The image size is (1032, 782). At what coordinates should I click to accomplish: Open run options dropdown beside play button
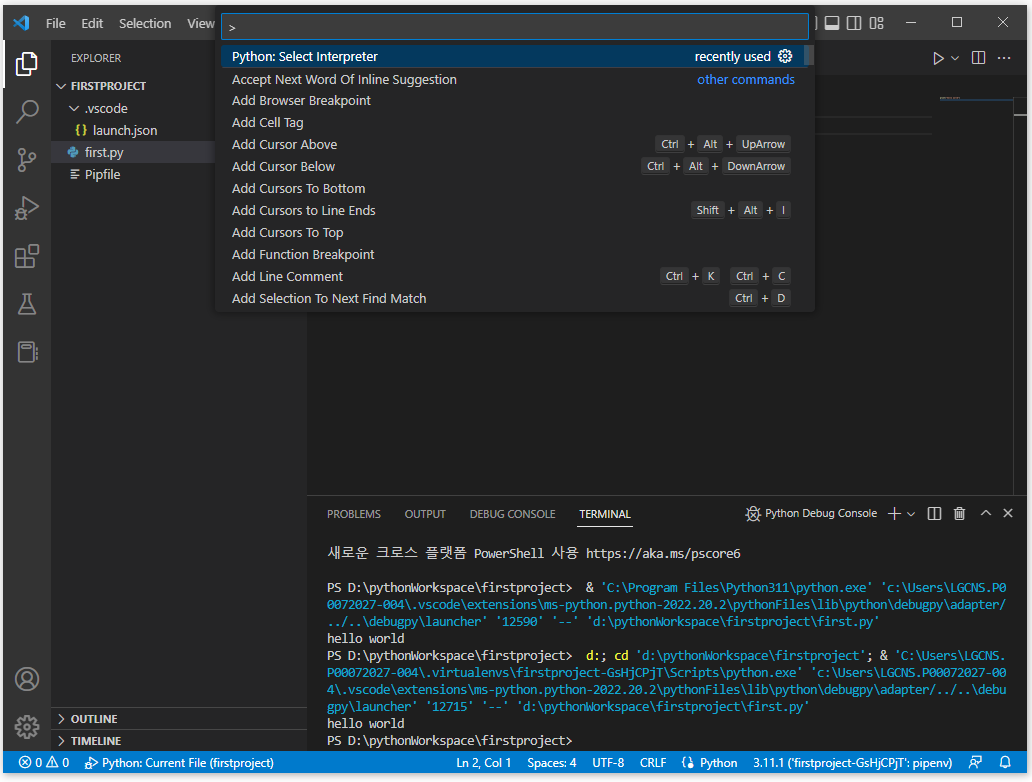tap(955, 58)
